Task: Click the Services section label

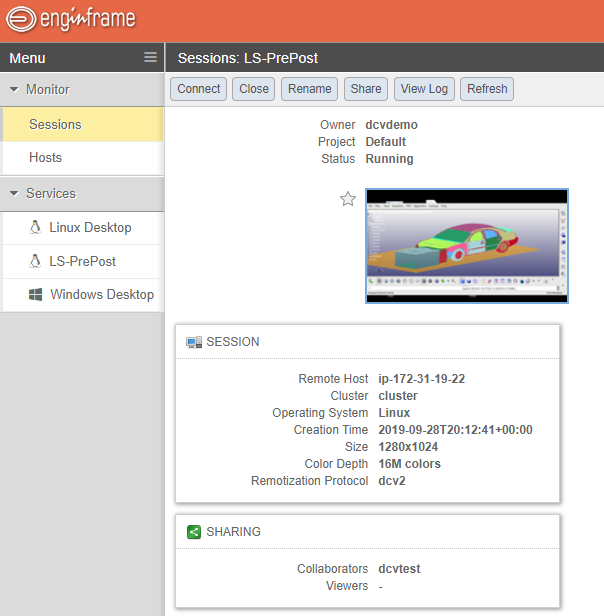Action: [x=51, y=194]
